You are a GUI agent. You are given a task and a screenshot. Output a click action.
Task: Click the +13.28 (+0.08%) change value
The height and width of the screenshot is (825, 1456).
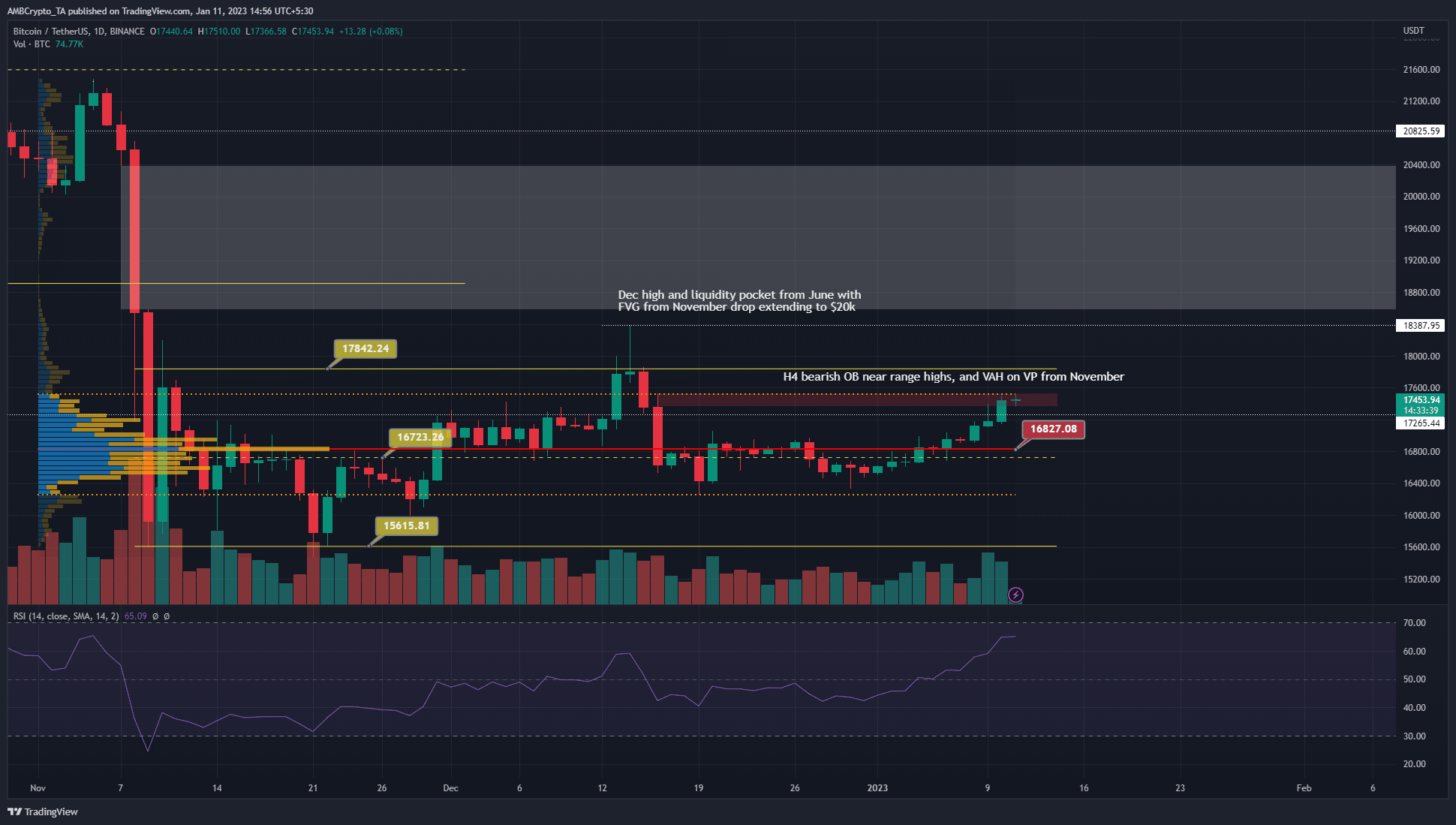click(x=371, y=32)
